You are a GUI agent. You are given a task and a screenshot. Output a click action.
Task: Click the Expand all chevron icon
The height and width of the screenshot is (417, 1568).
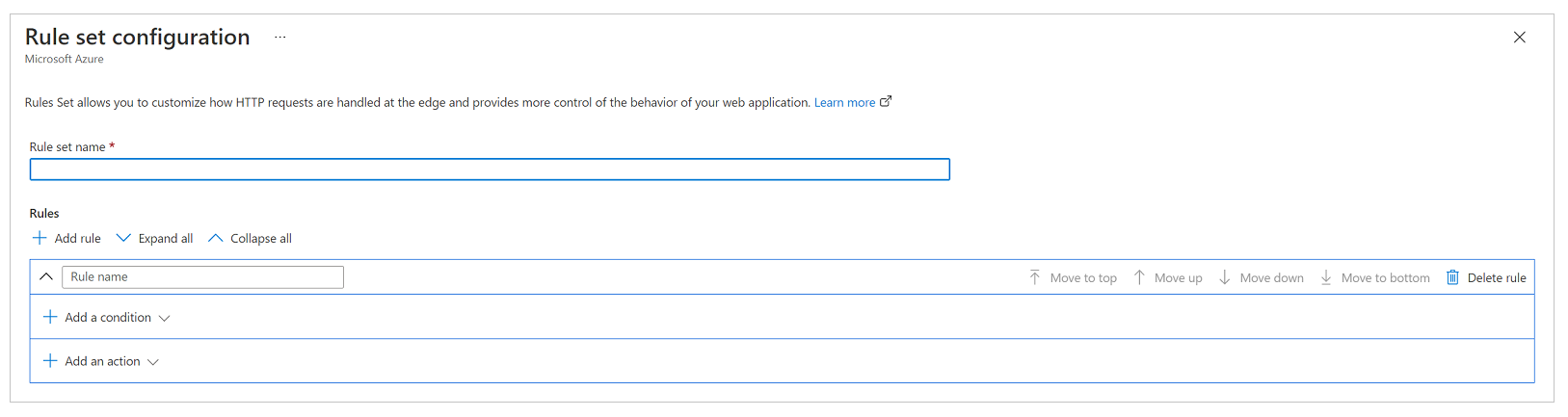123,238
